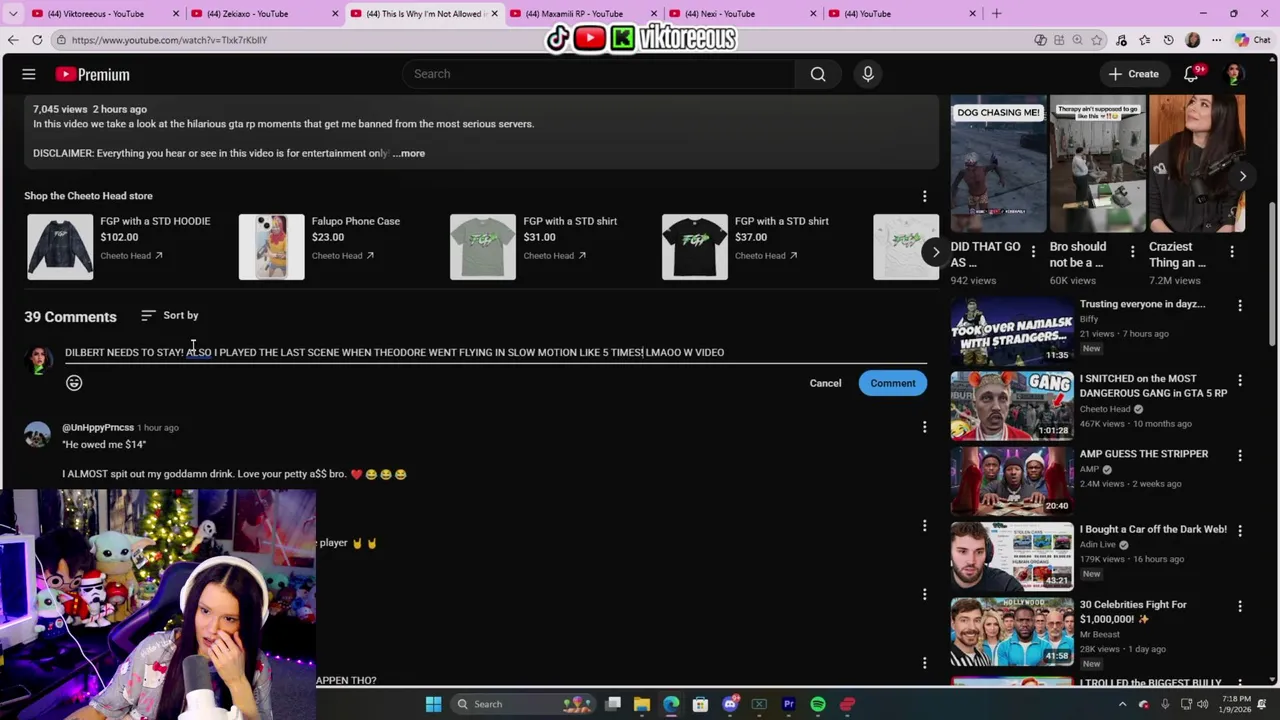
Task: Open the Windows Start menu
Action: (x=433, y=704)
